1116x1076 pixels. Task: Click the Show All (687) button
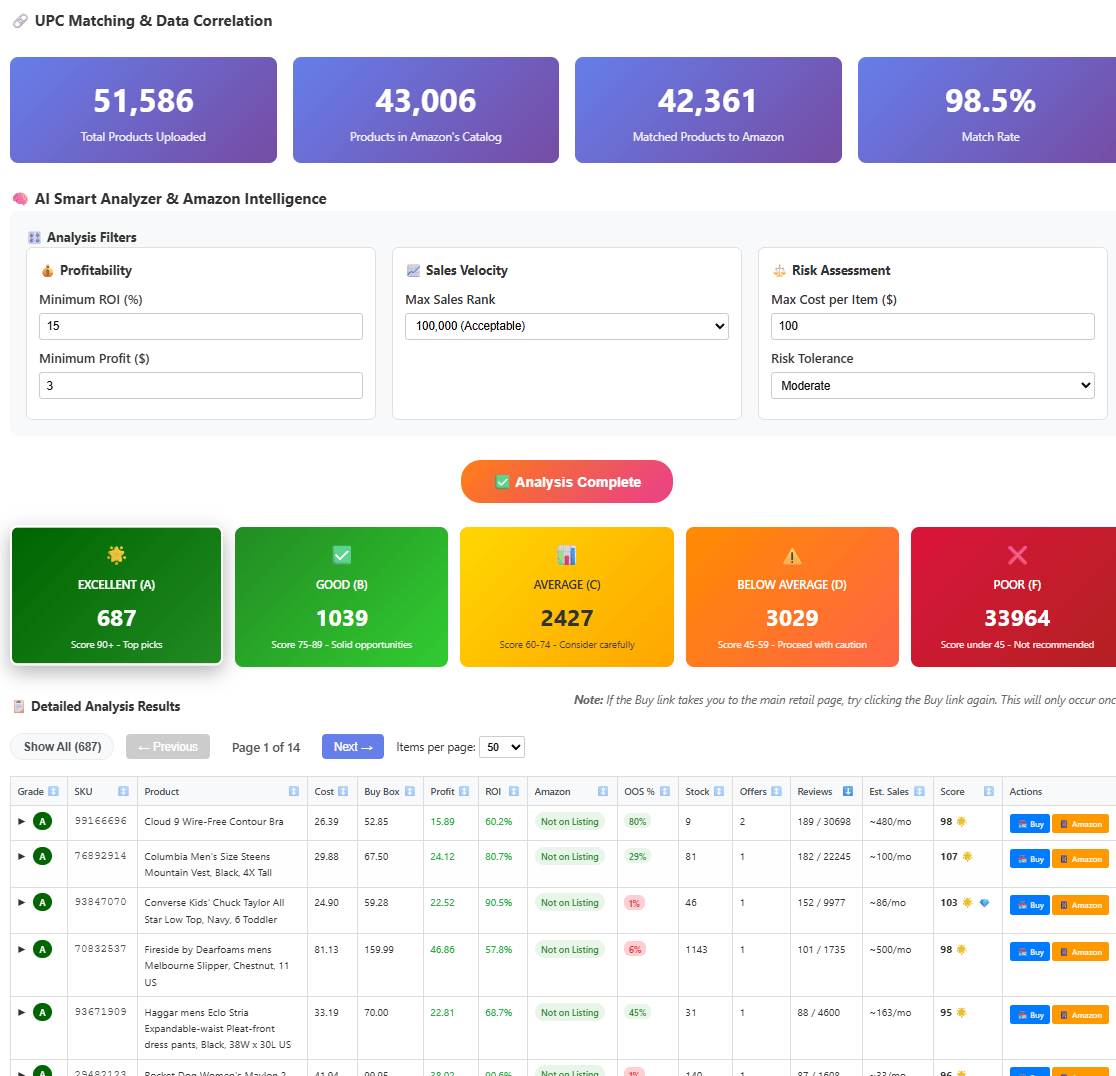[63, 747]
